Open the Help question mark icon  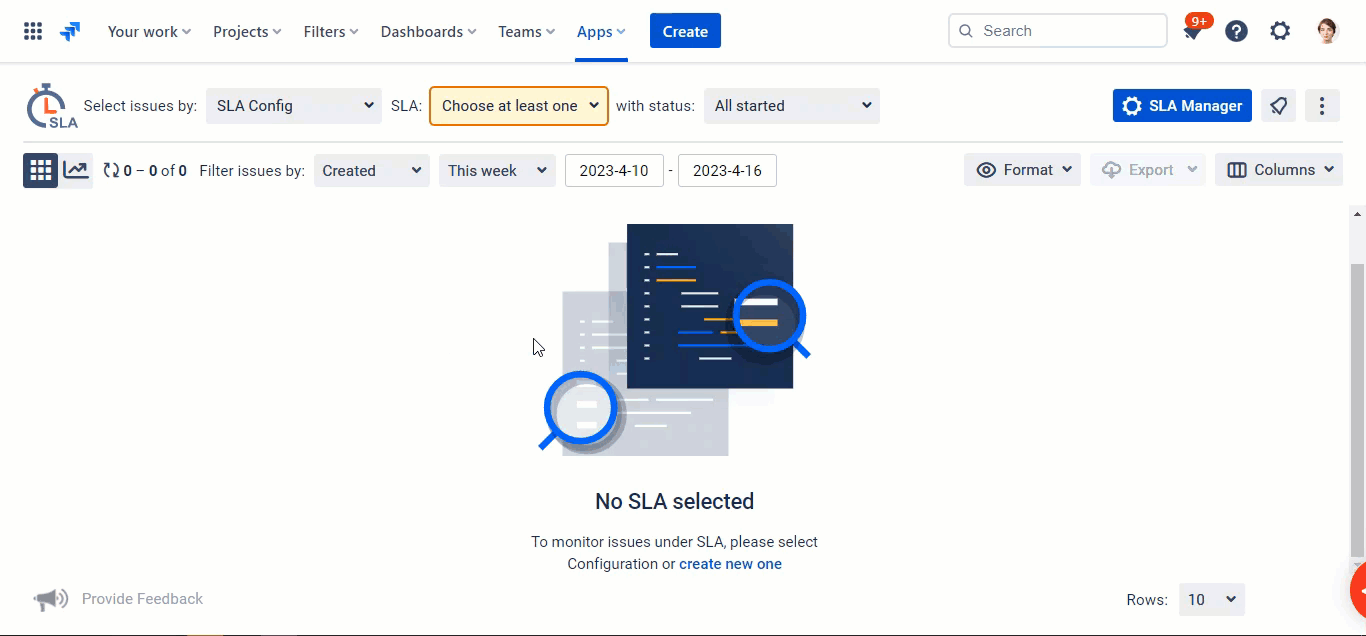[x=1236, y=31]
